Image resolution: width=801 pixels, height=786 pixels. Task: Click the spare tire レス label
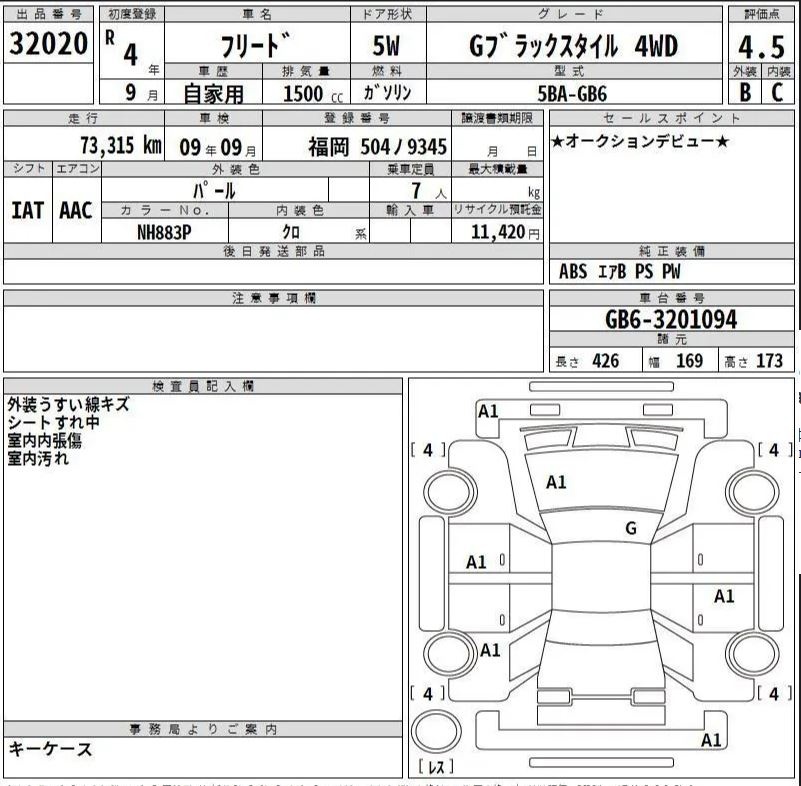coord(435,766)
